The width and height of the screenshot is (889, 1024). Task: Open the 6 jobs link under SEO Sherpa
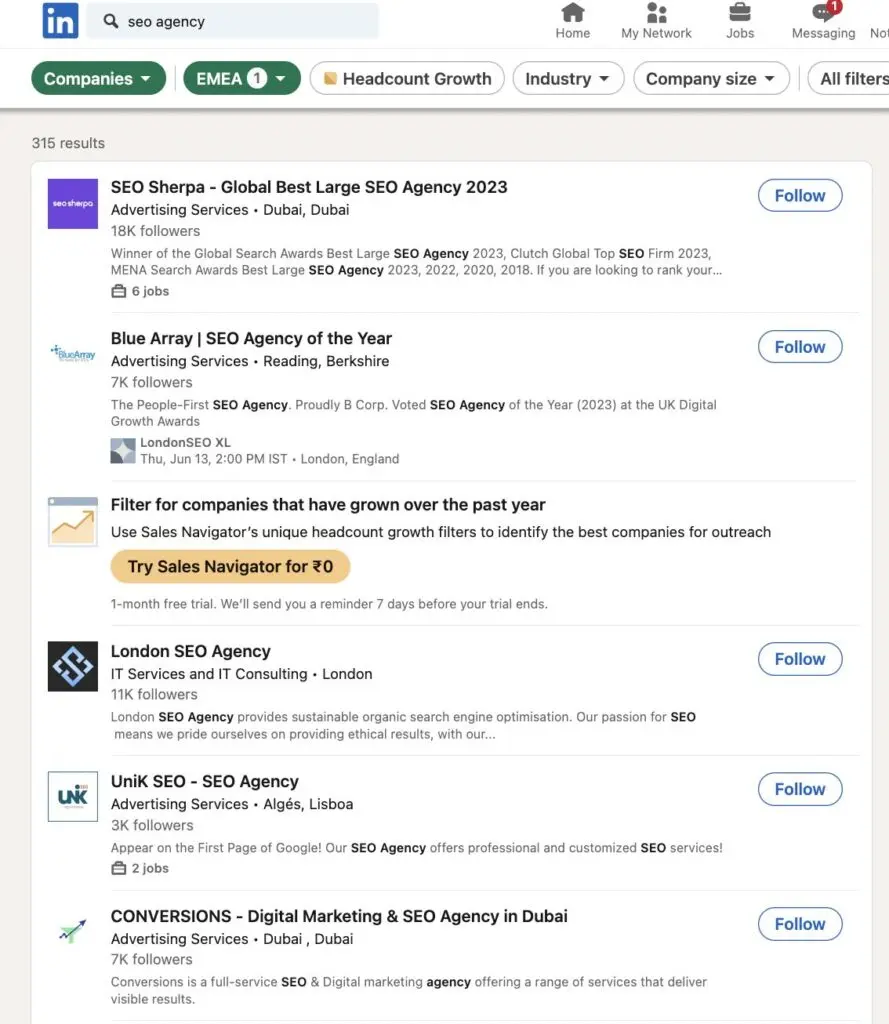pyautogui.click(x=141, y=291)
